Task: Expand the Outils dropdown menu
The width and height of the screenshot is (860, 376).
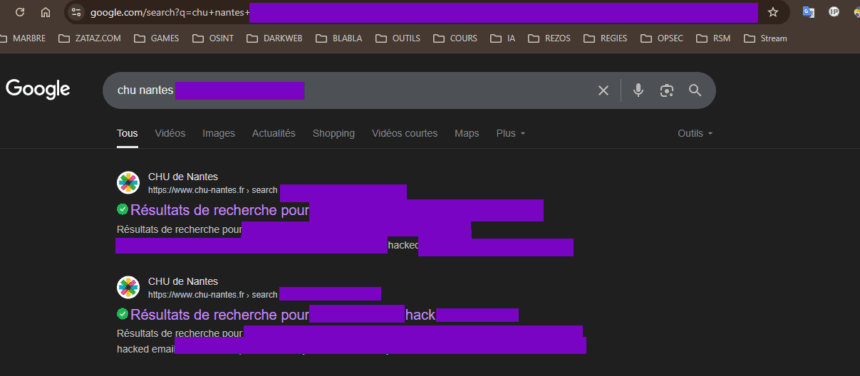Action: click(695, 133)
